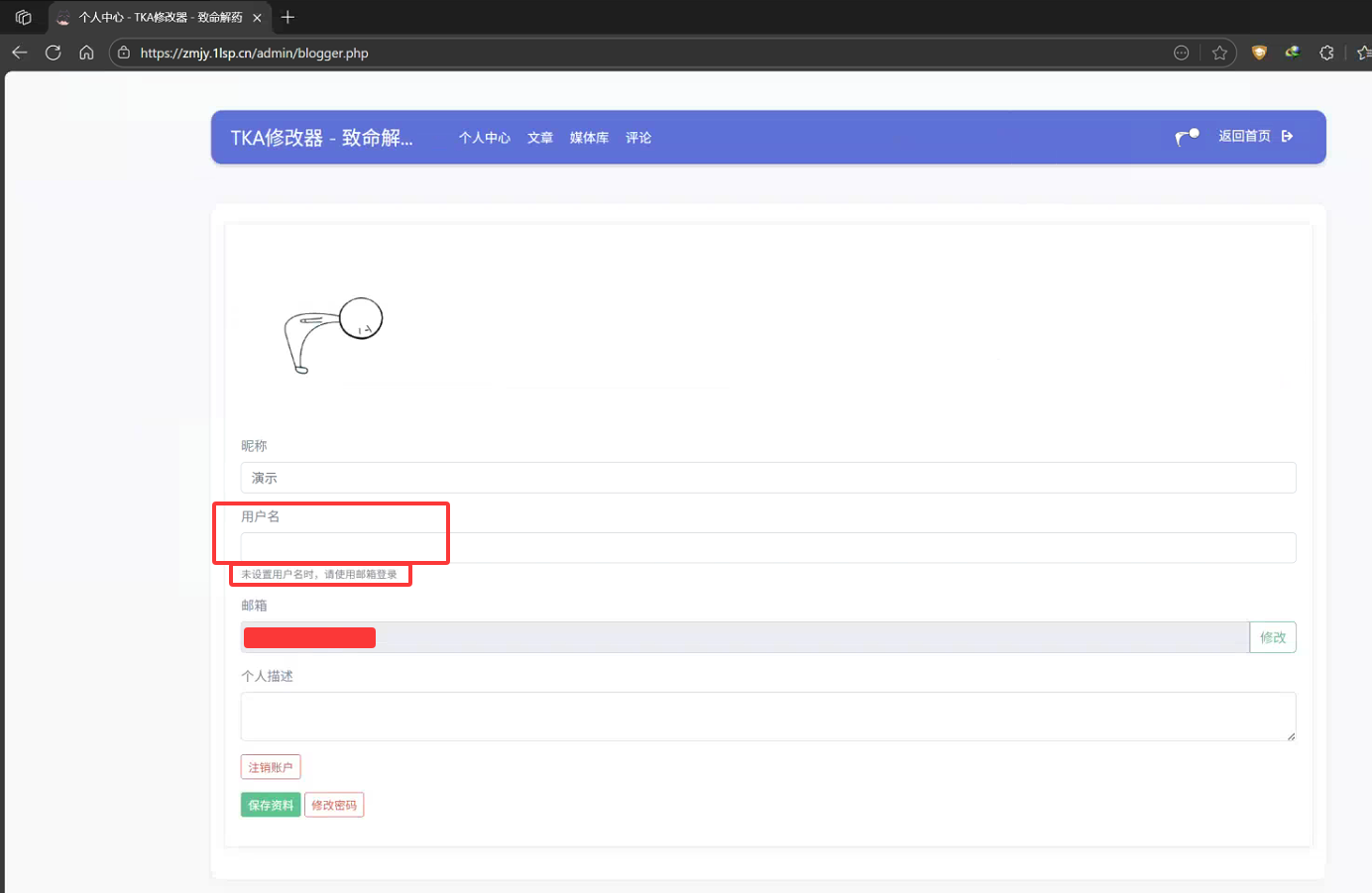Click the 修改密码 button

tap(334, 805)
